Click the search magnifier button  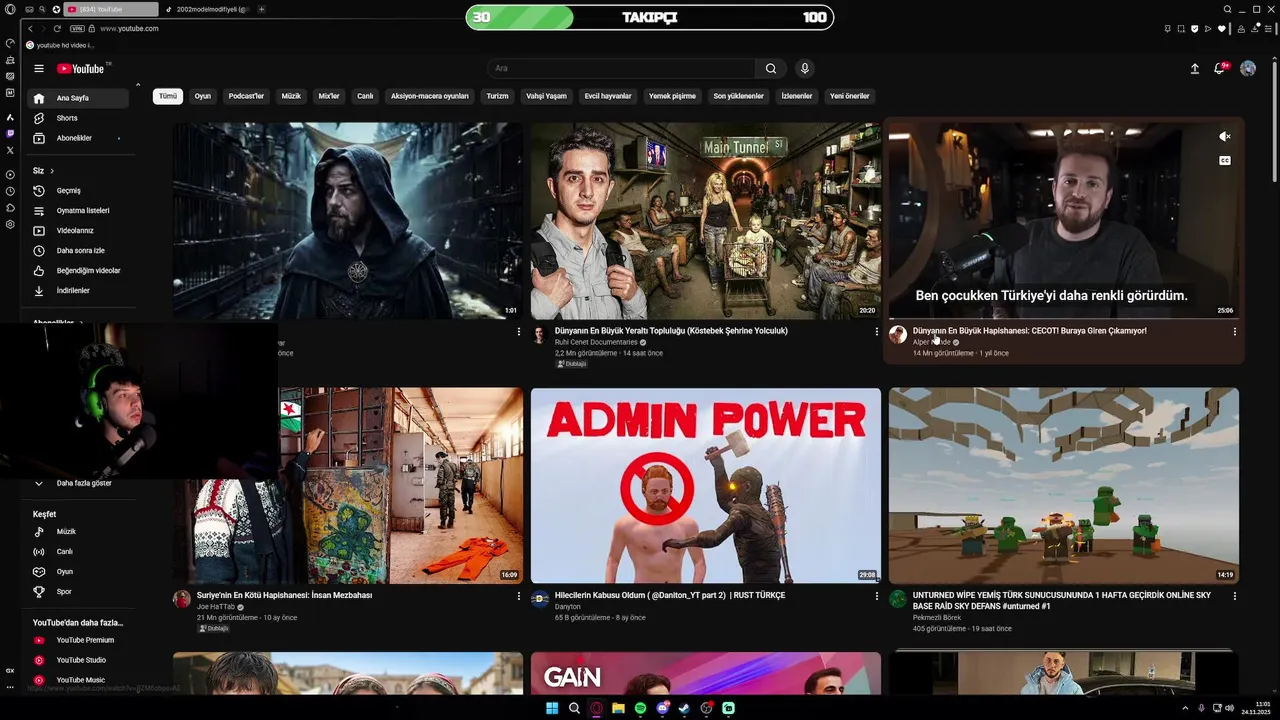coord(771,68)
